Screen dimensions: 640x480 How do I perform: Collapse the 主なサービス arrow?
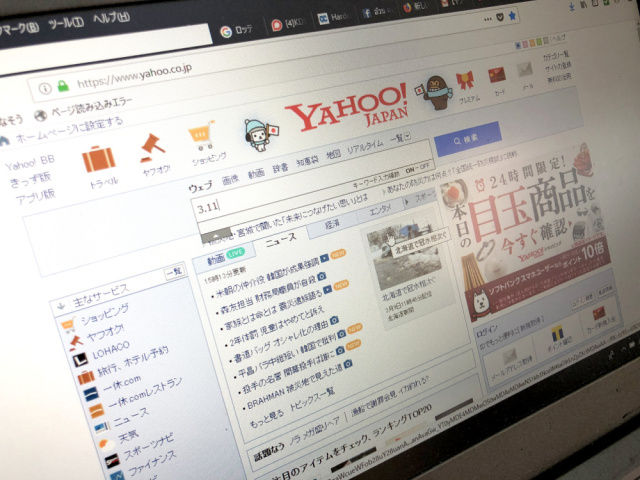point(61,306)
